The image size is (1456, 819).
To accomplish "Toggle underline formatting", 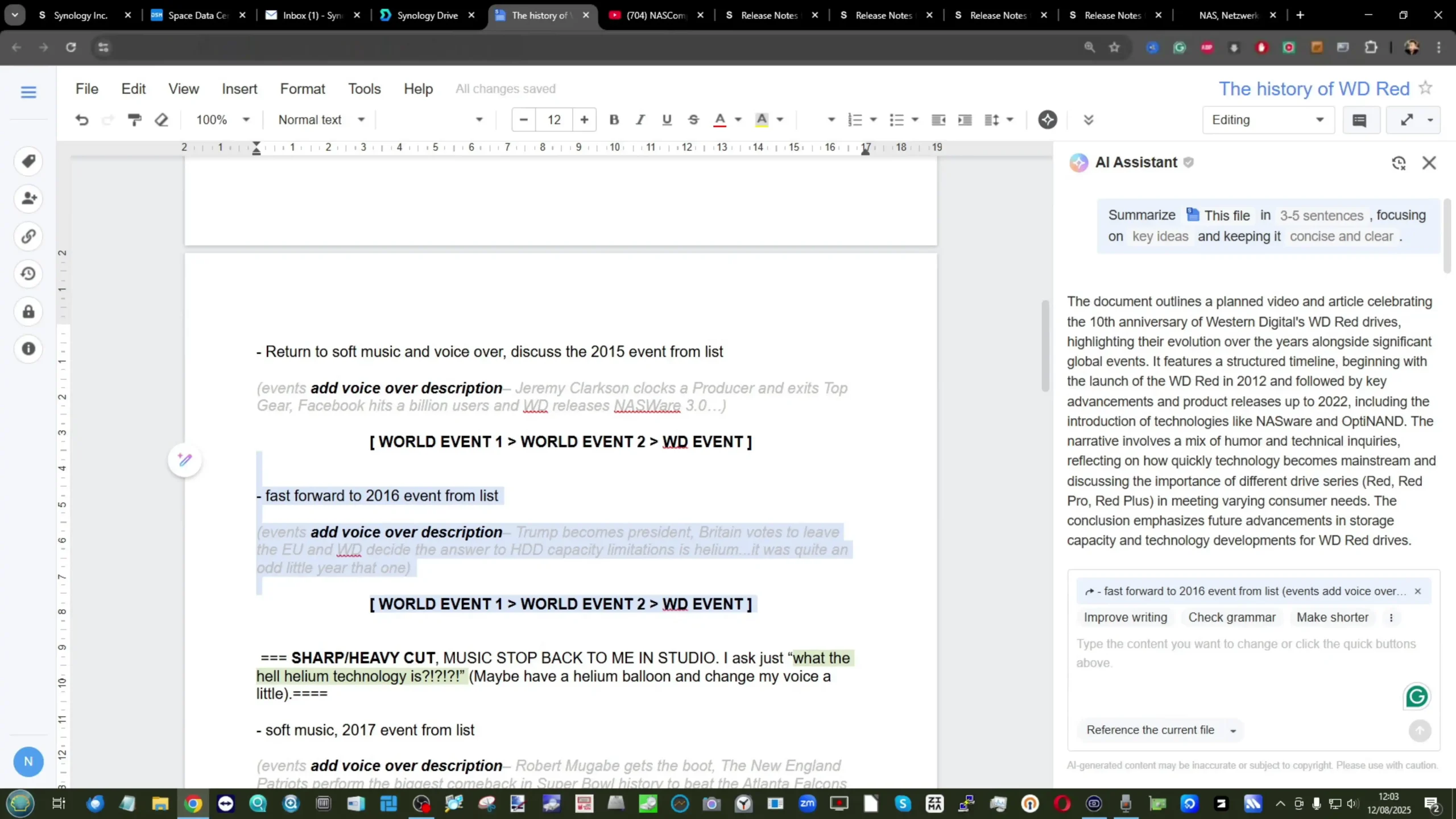I will [667, 120].
